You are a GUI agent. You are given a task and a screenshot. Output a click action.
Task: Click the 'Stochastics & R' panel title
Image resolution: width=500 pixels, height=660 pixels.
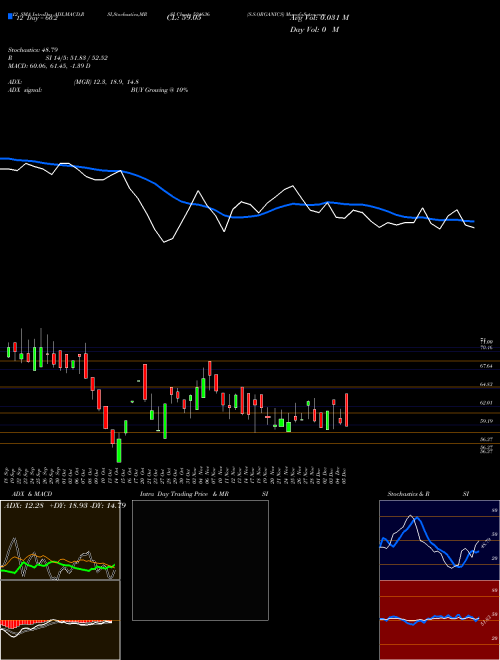(408, 494)
